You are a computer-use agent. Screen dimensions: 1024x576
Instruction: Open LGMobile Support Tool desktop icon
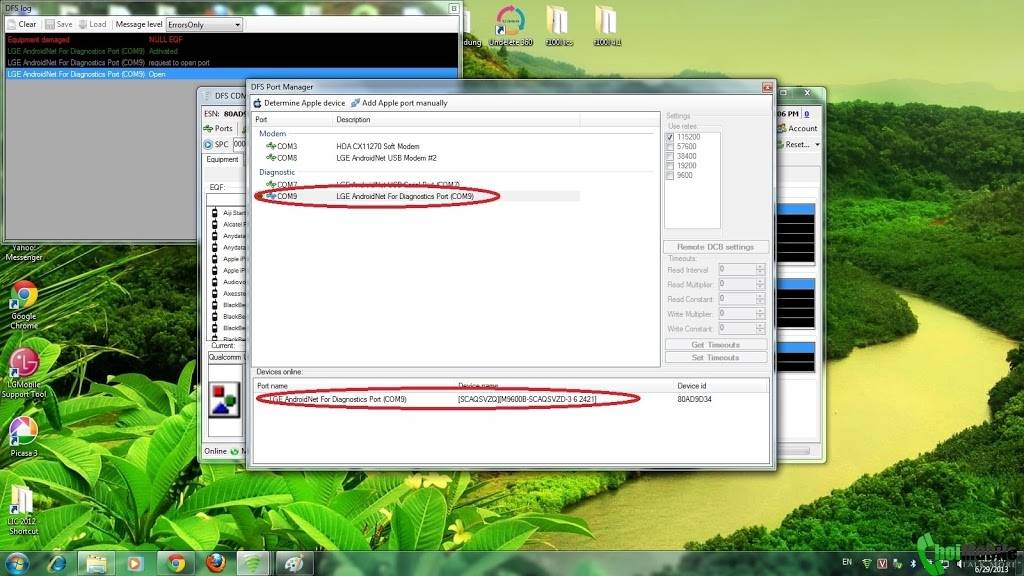click(24, 373)
